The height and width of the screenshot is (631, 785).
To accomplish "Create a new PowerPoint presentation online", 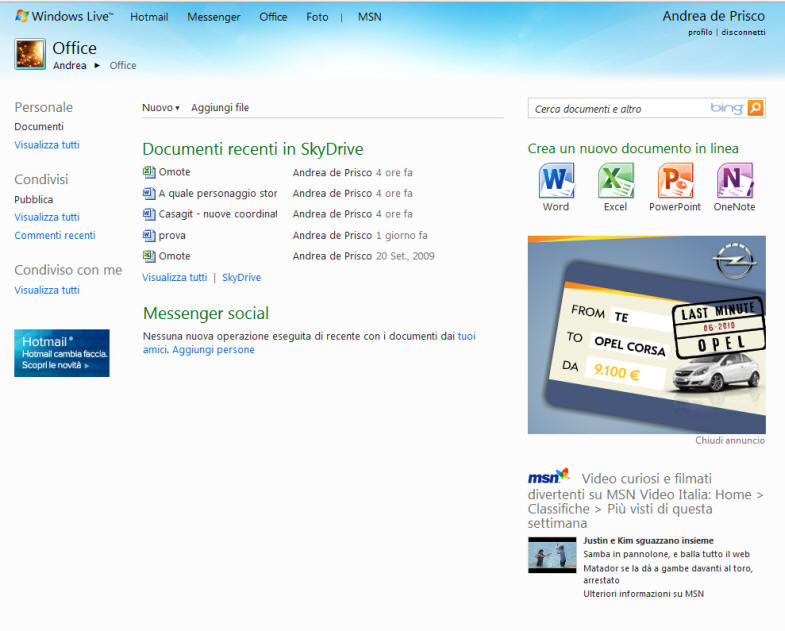I will [675, 187].
